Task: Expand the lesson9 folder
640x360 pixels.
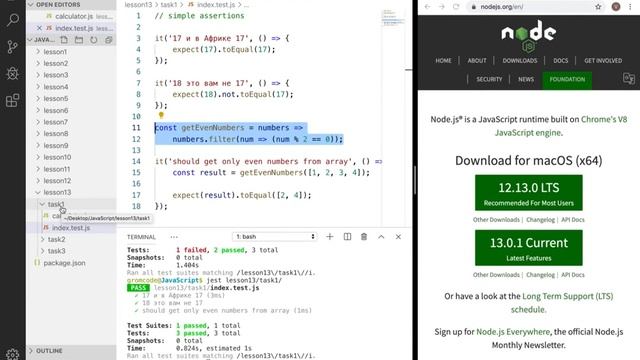Action: click(56, 145)
